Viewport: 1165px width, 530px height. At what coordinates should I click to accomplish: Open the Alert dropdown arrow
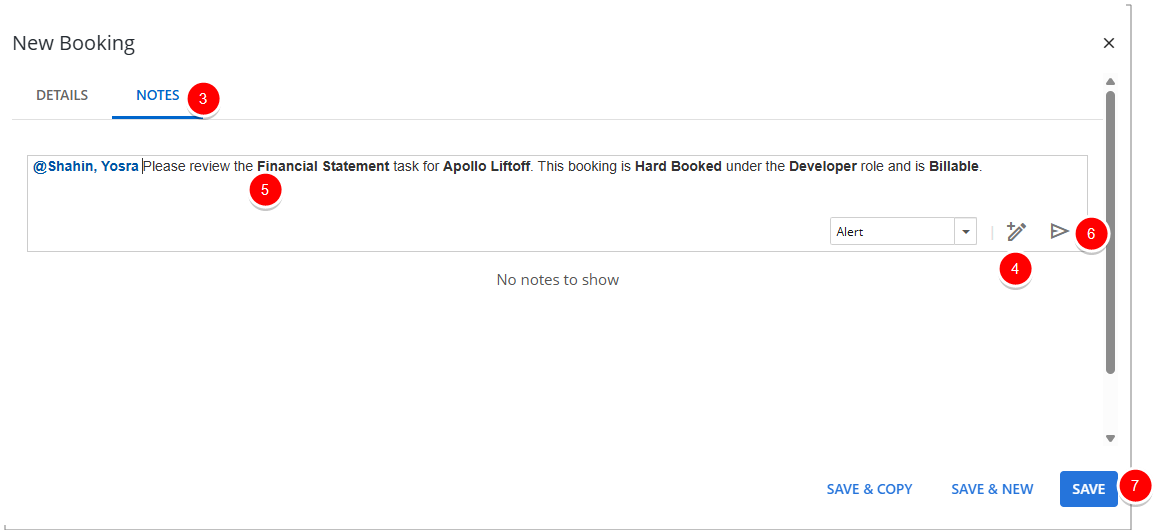[x=966, y=232]
